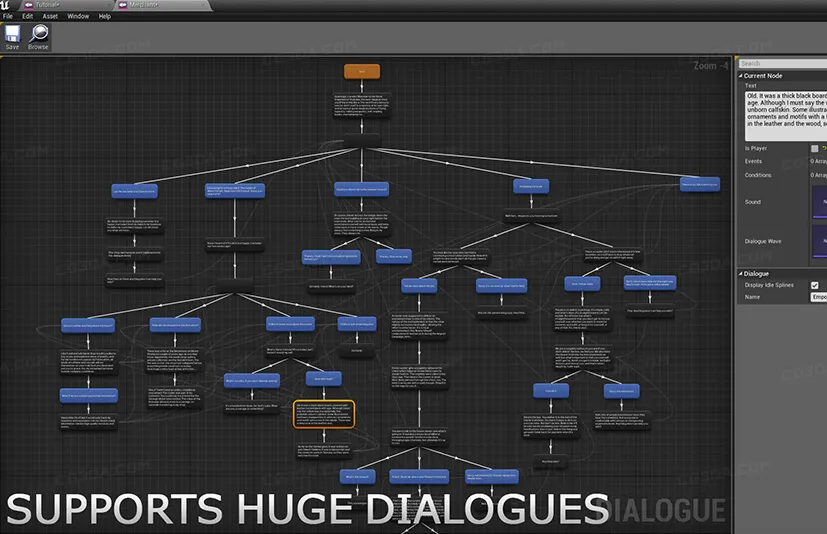The image size is (827, 534).
Task: Click the dialogue Name input field
Action: tap(819, 297)
